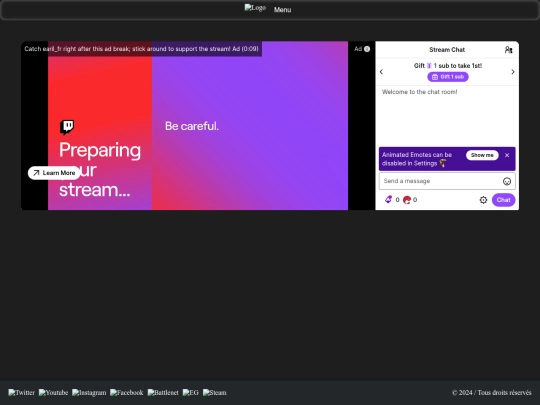Open the Steam footer link
This screenshot has height=405, width=540.
pos(214,393)
